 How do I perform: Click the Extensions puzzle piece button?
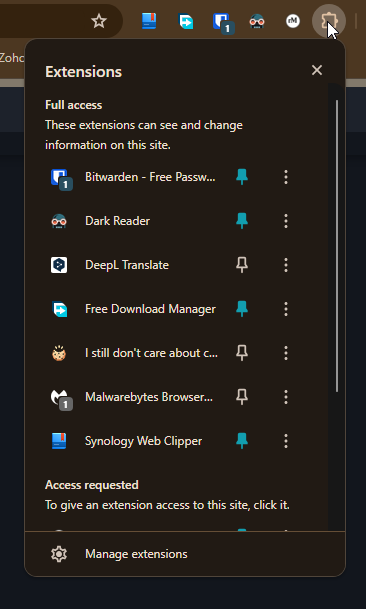tap(329, 21)
